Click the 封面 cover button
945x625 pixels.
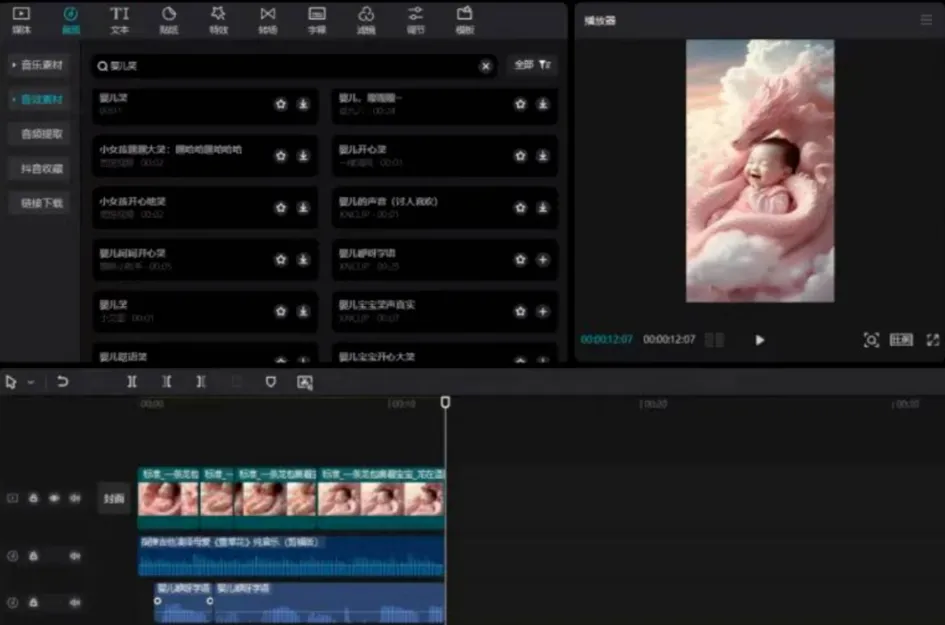point(113,498)
